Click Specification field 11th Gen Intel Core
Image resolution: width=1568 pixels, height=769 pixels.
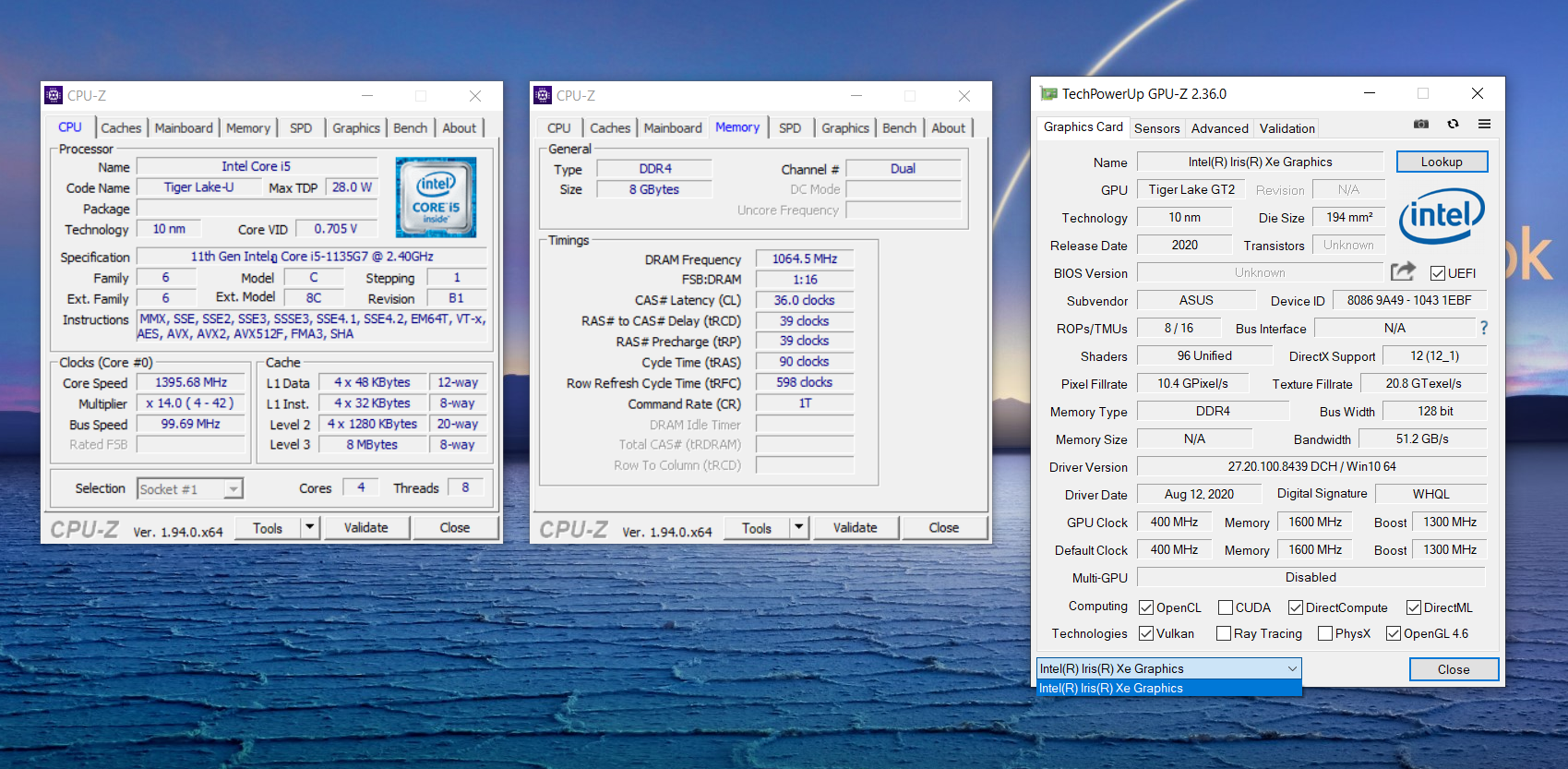coord(312,257)
